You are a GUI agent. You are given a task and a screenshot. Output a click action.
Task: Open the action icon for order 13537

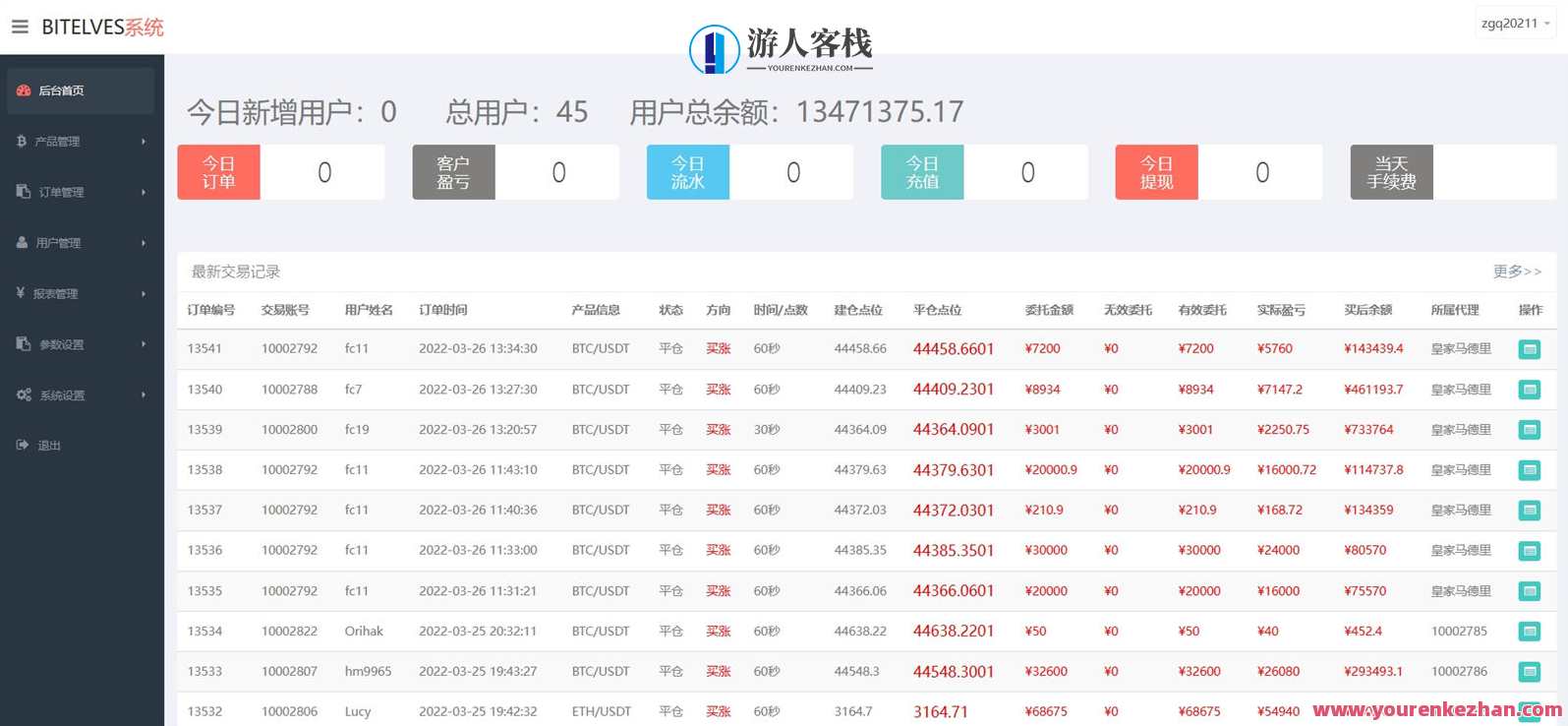(x=1530, y=511)
